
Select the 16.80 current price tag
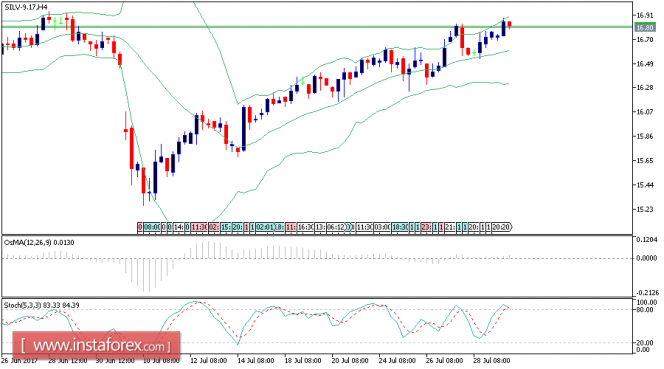644,28
